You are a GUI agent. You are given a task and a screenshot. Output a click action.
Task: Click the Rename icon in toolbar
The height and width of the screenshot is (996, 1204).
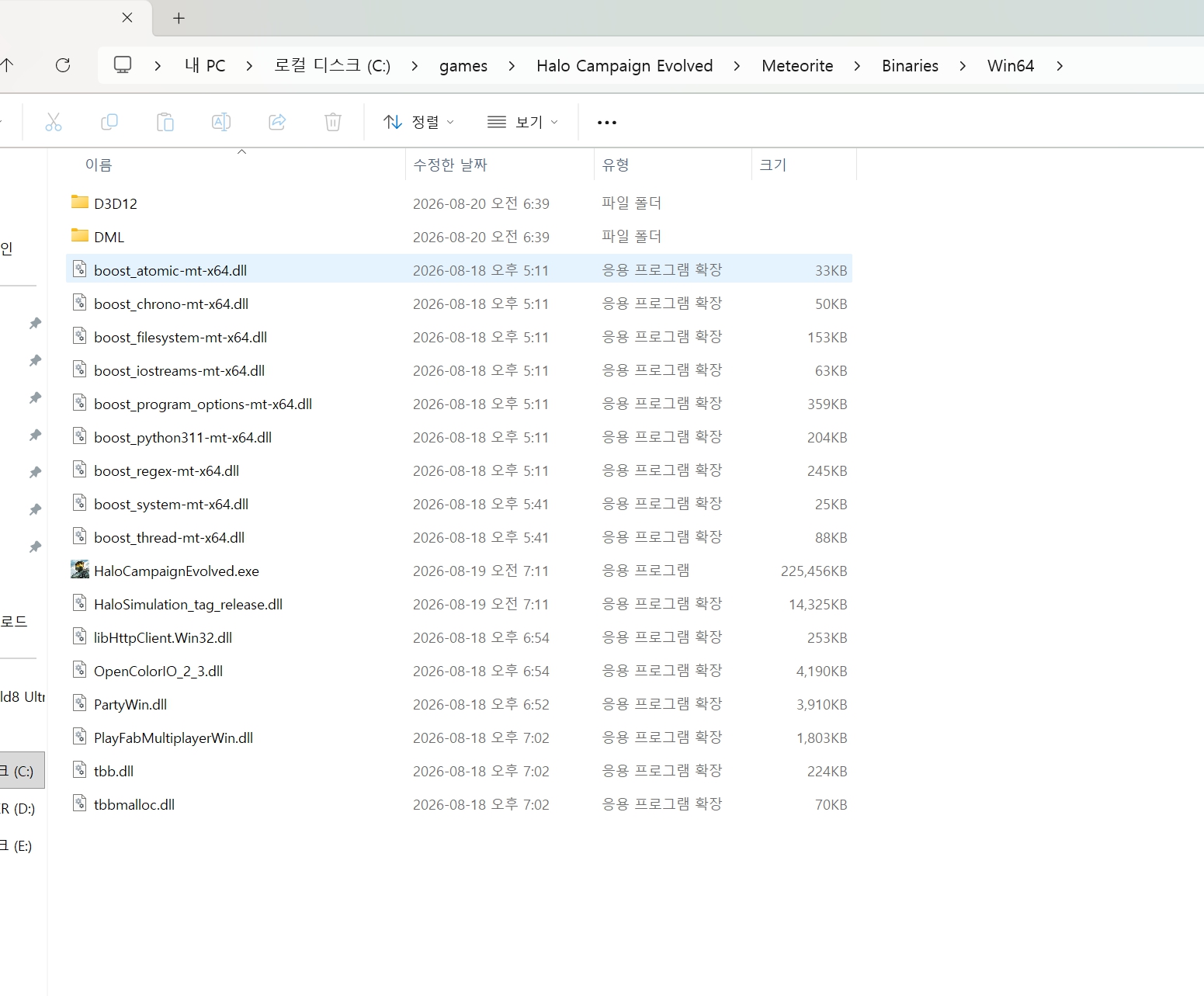pyautogui.click(x=221, y=122)
